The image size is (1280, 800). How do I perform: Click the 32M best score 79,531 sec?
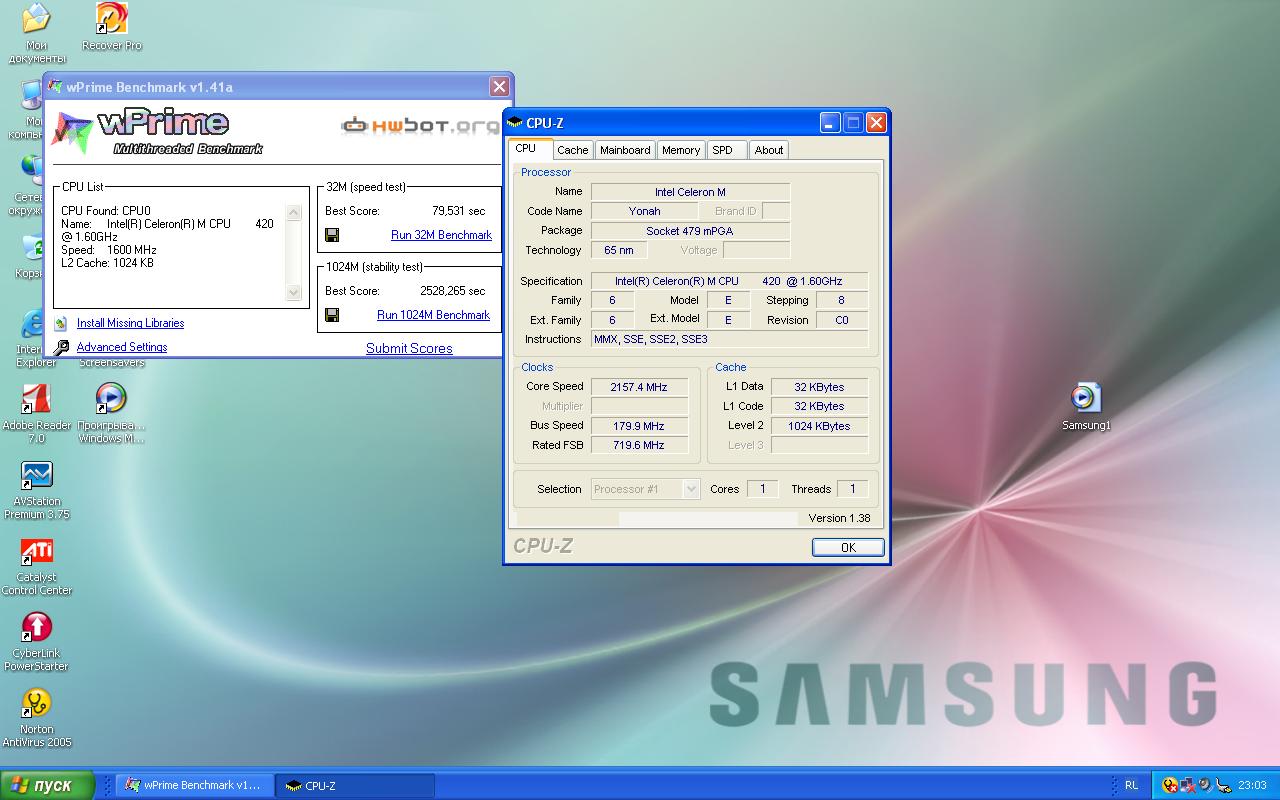click(459, 211)
